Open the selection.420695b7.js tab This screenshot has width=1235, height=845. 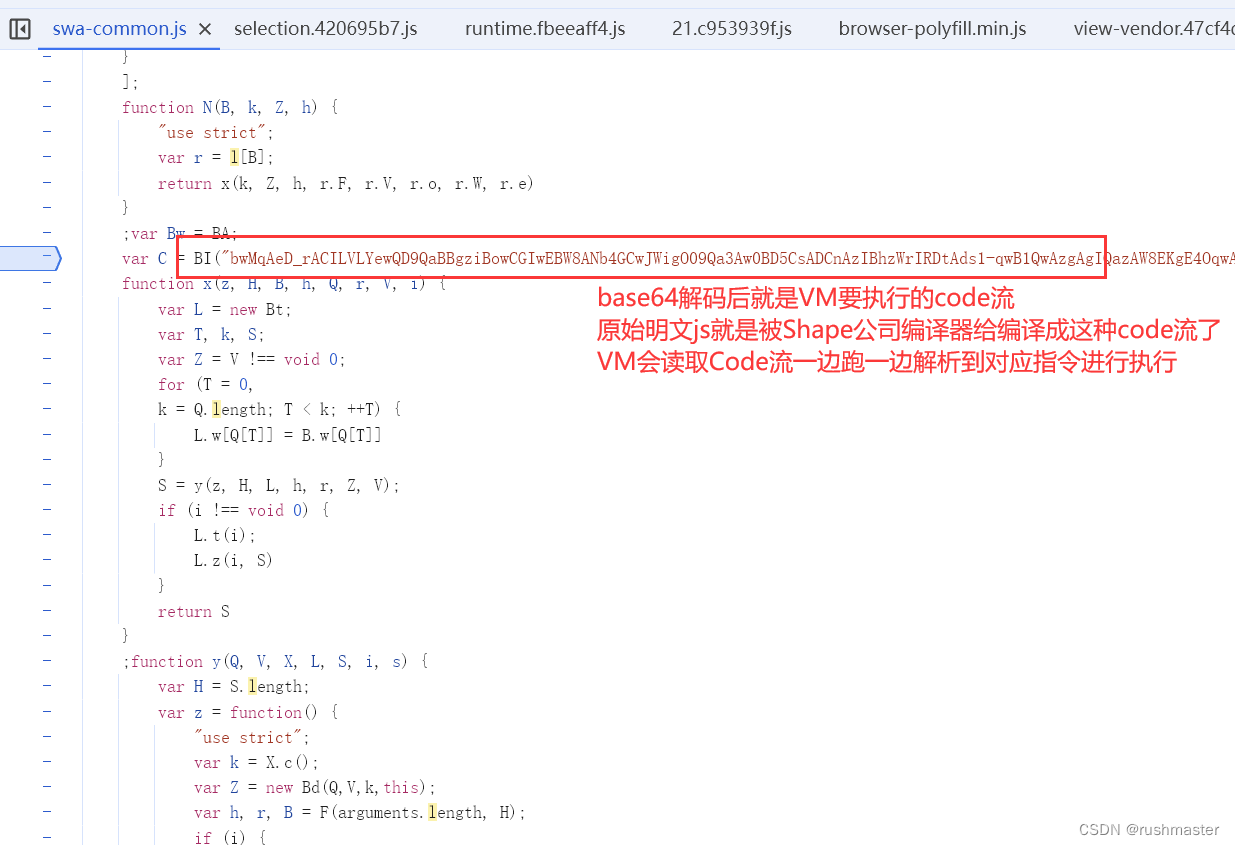(x=326, y=29)
